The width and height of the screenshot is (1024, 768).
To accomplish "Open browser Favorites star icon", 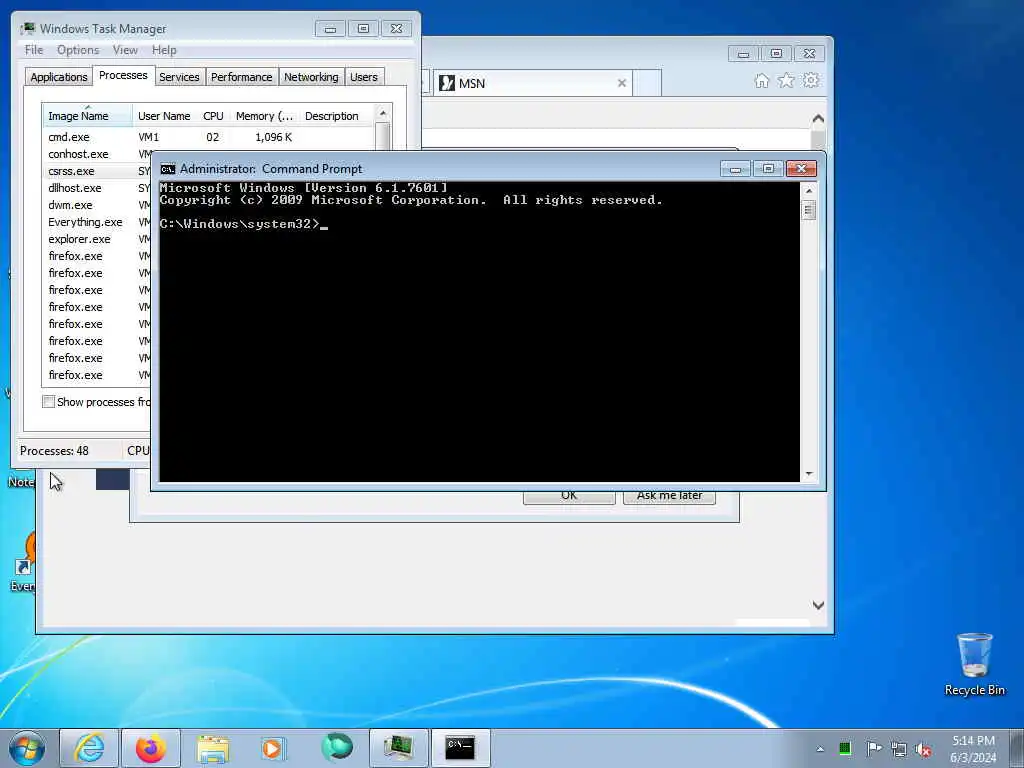I will click(786, 80).
